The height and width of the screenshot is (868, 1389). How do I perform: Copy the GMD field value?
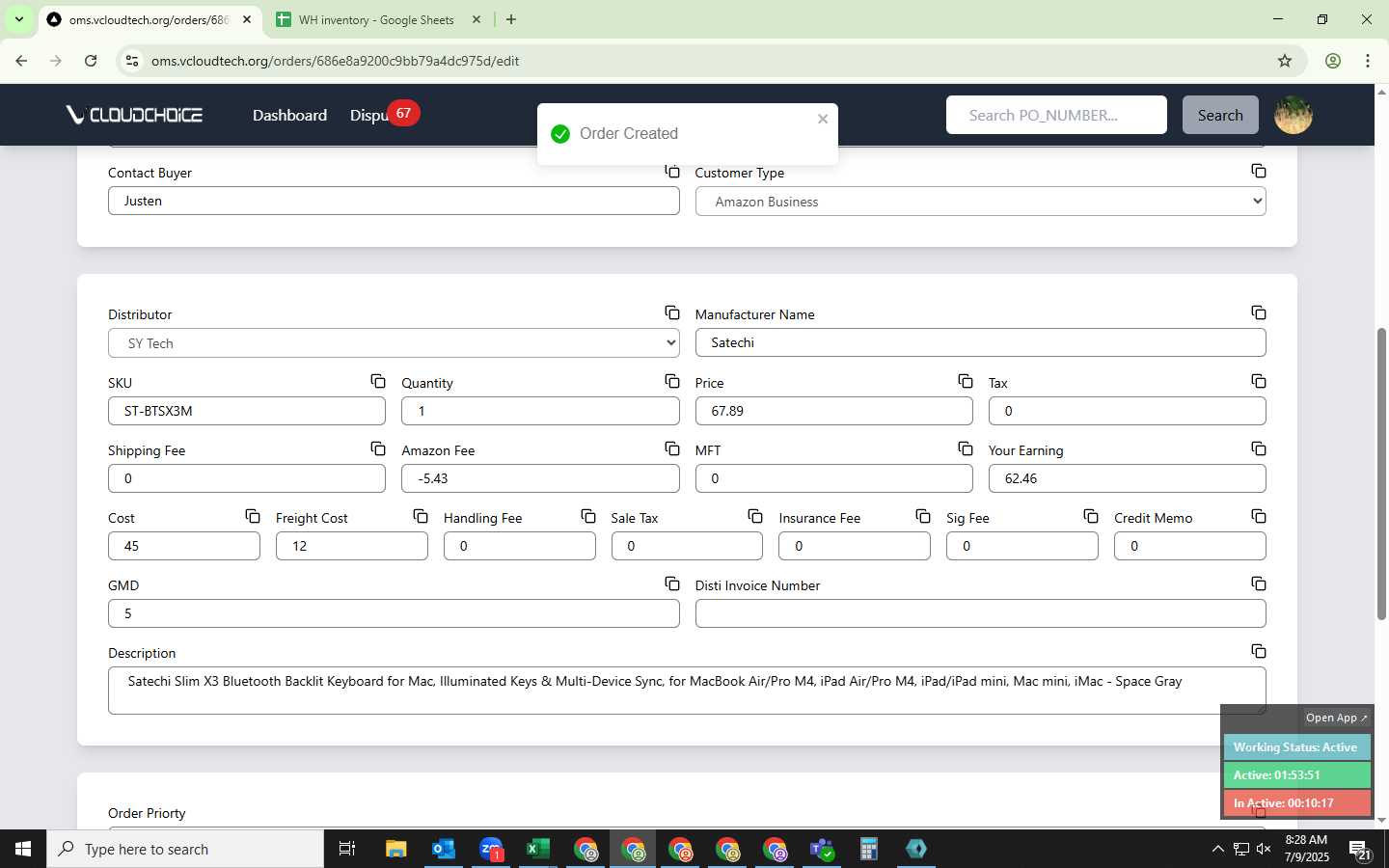pos(672,583)
